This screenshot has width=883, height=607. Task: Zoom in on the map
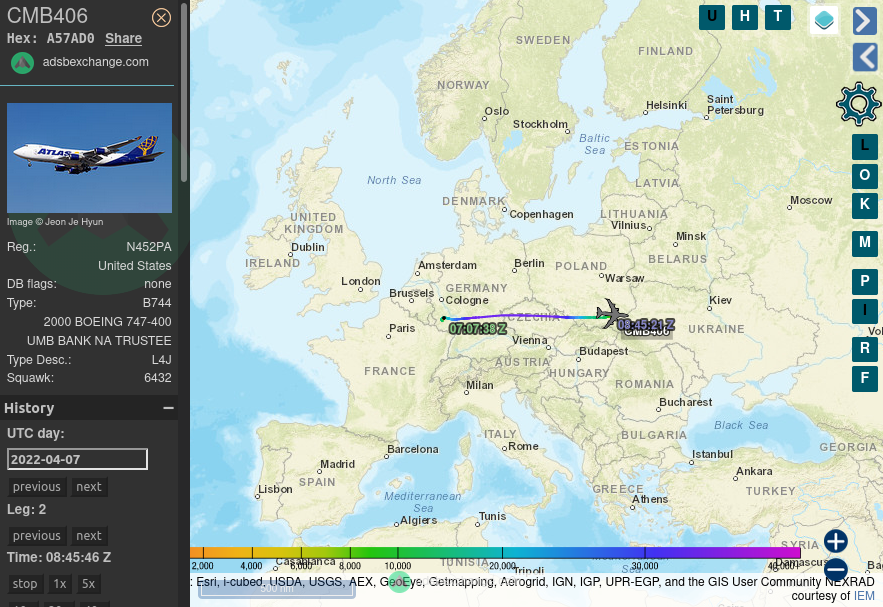point(836,541)
